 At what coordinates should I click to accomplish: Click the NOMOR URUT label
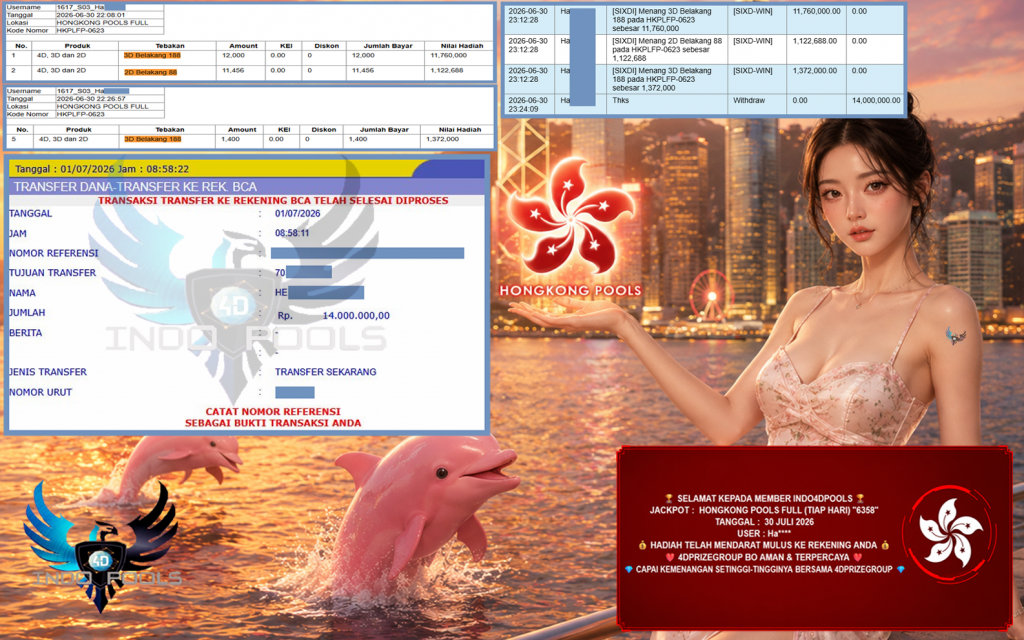[40, 392]
